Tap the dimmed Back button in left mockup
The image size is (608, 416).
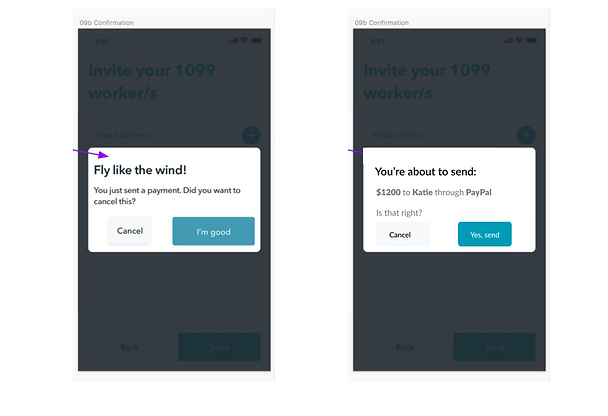(130, 347)
